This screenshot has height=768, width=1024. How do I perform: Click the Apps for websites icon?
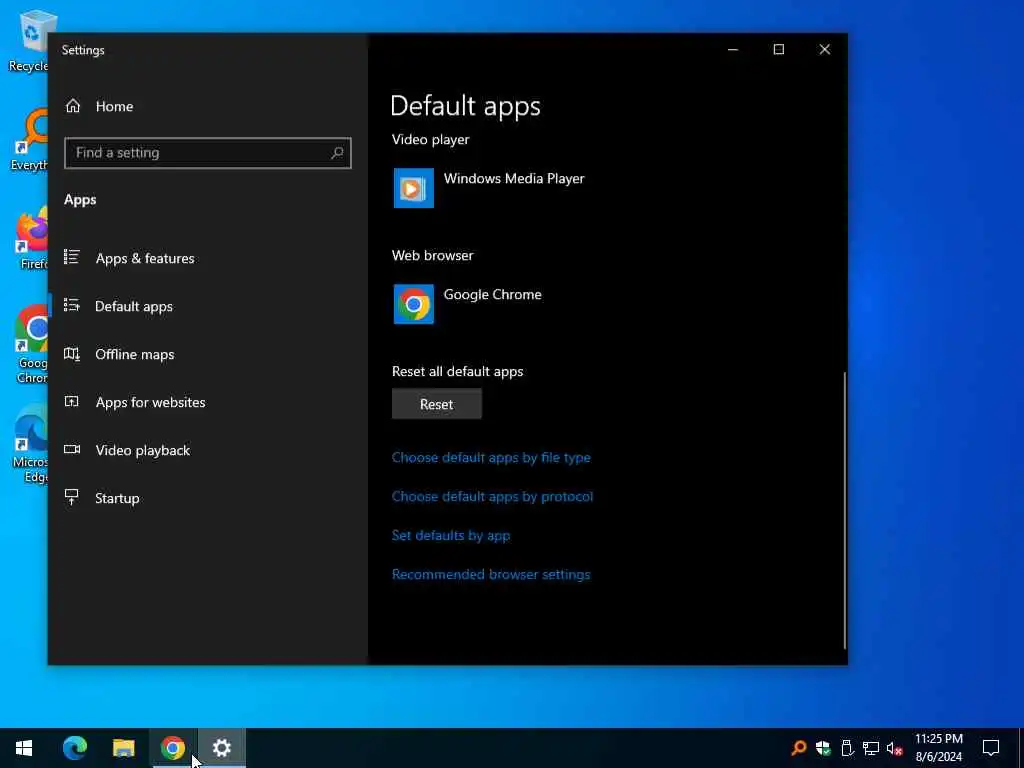pyautogui.click(x=72, y=402)
